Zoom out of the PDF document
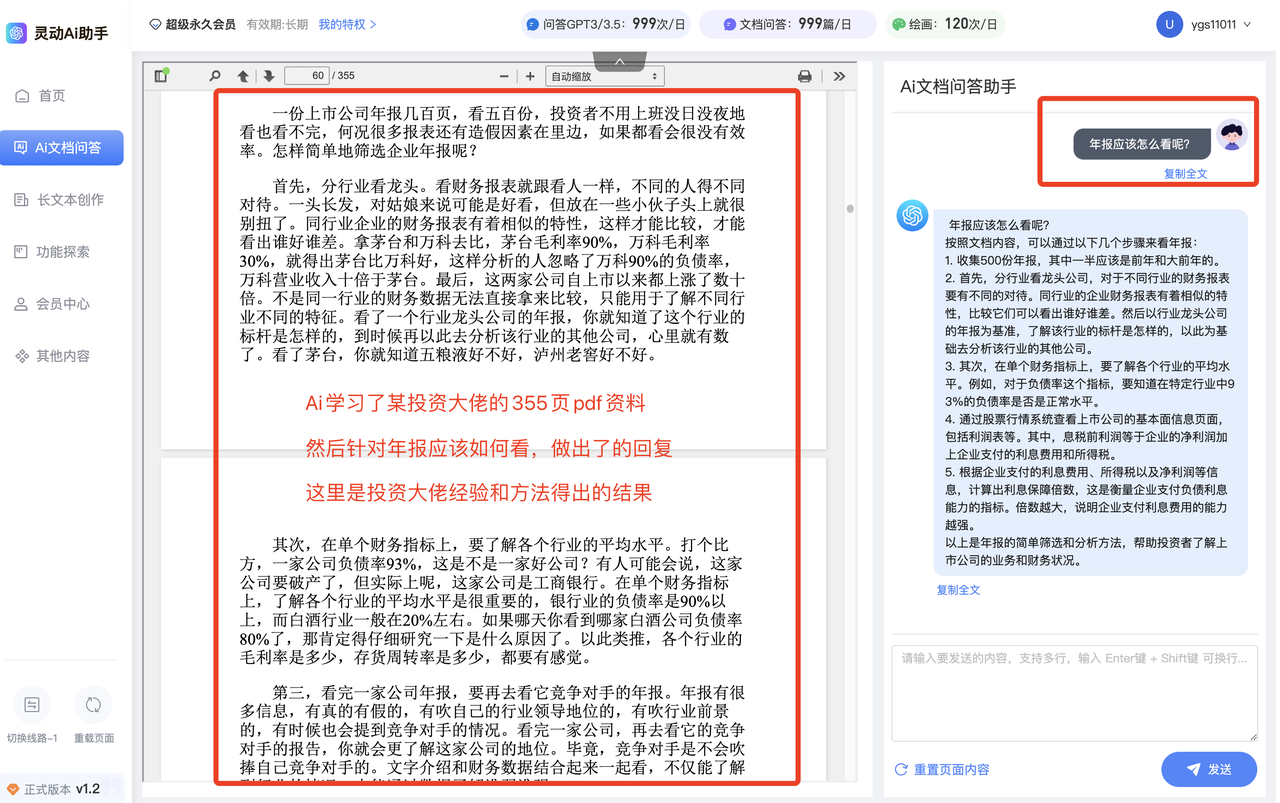 point(503,76)
